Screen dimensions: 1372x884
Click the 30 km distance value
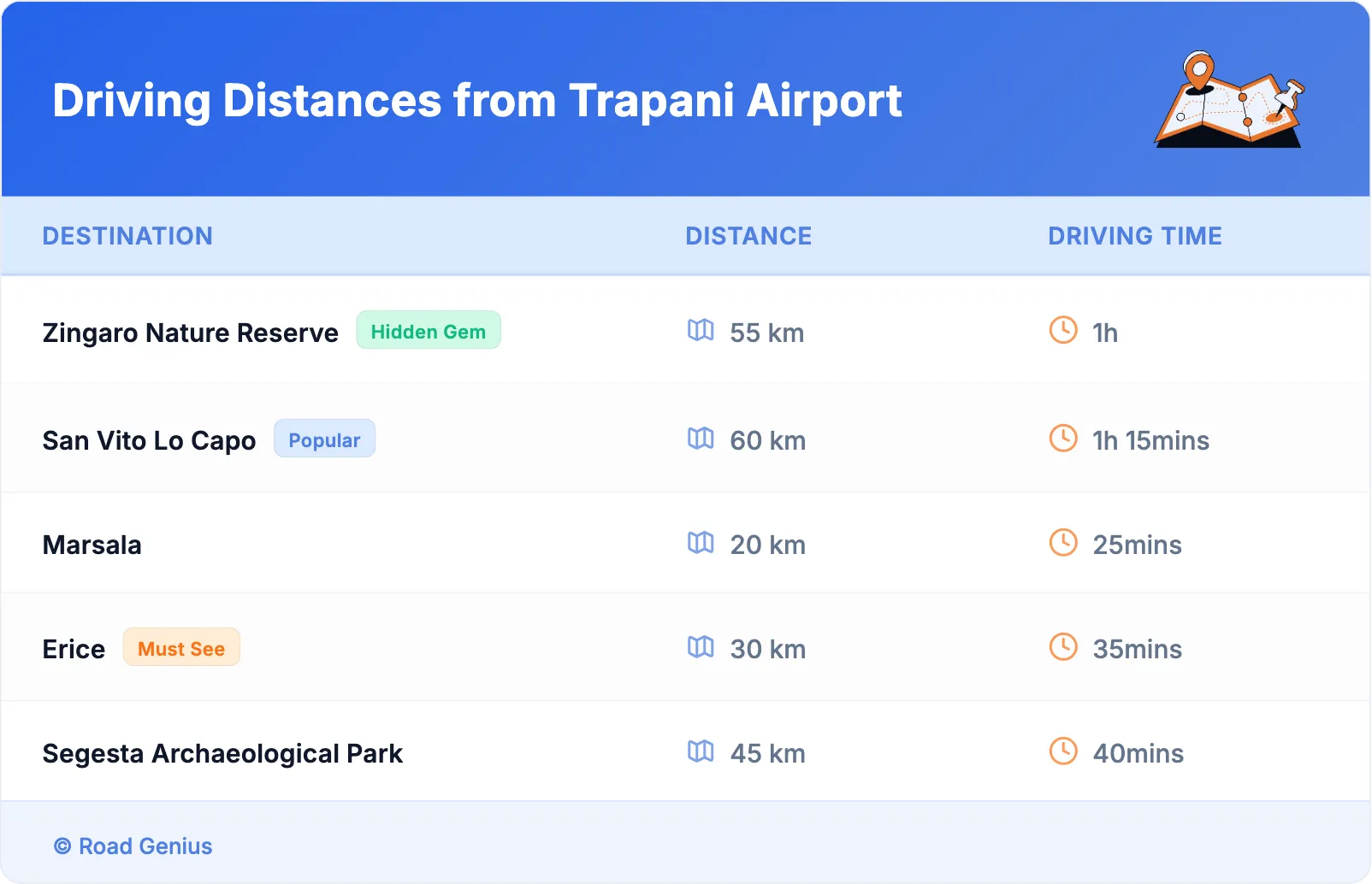click(x=768, y=649)
